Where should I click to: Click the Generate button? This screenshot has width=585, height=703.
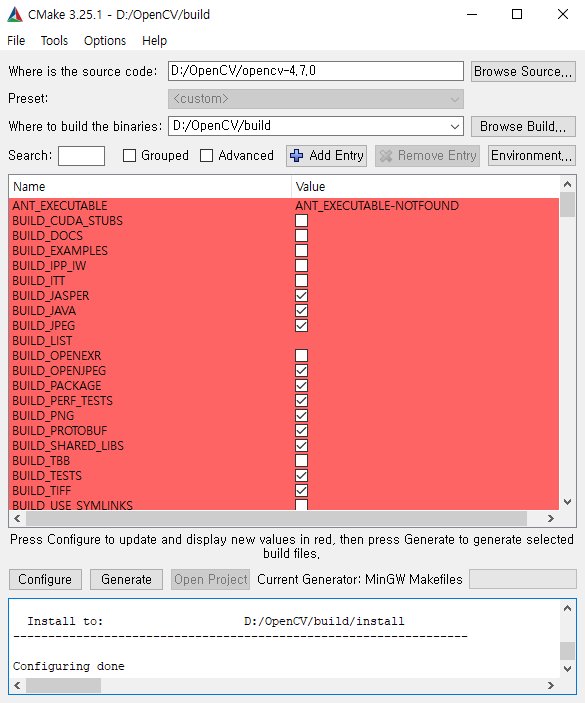[126, 579]
